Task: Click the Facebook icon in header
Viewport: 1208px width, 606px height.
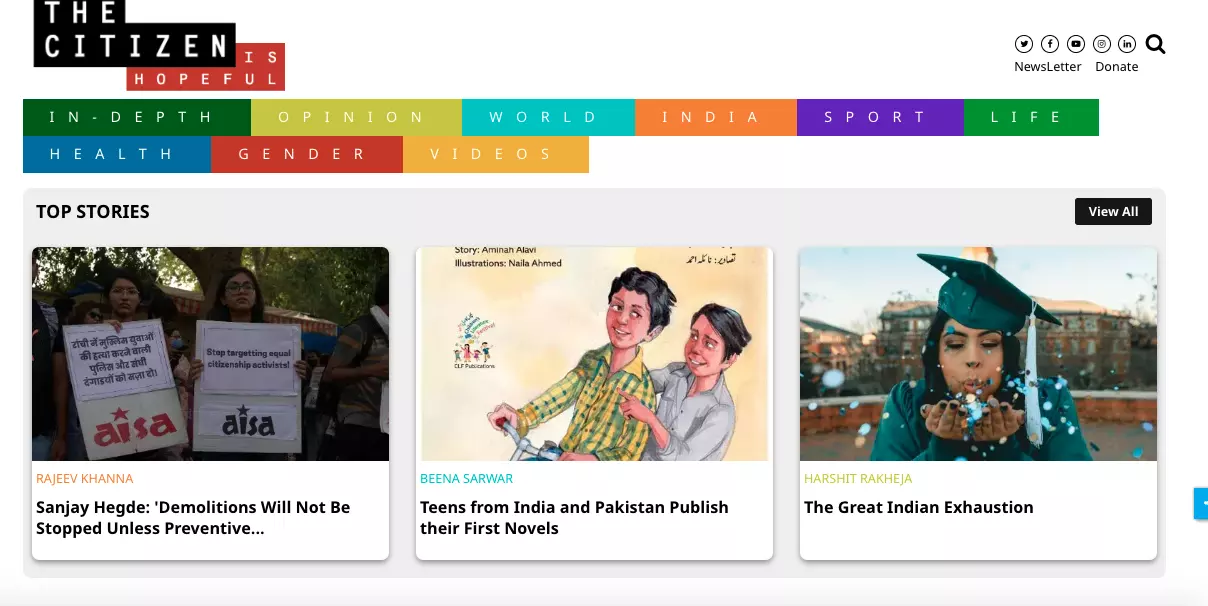Action: click(1049, 44)
